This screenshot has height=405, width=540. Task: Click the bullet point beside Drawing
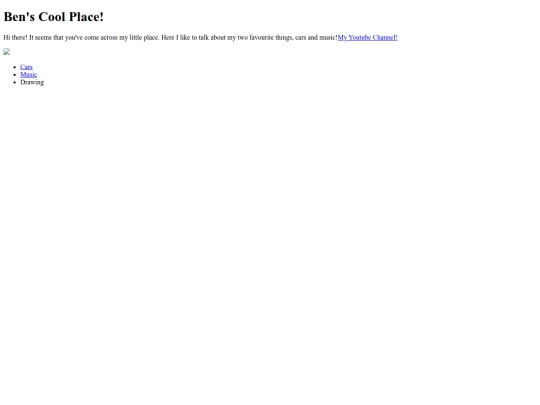[14, 83]
